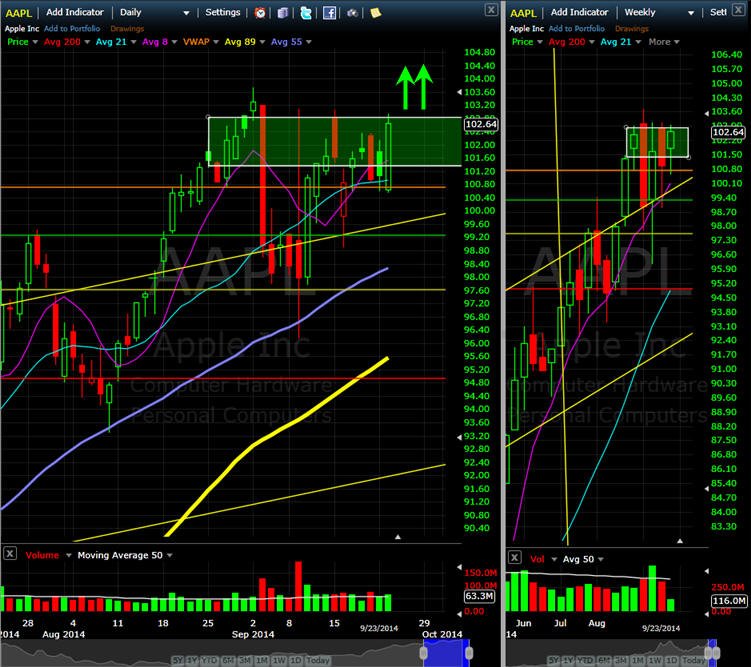Click the copy pages icon in toolbar
The image size is (751, 667).
click(x=283, y=13)
